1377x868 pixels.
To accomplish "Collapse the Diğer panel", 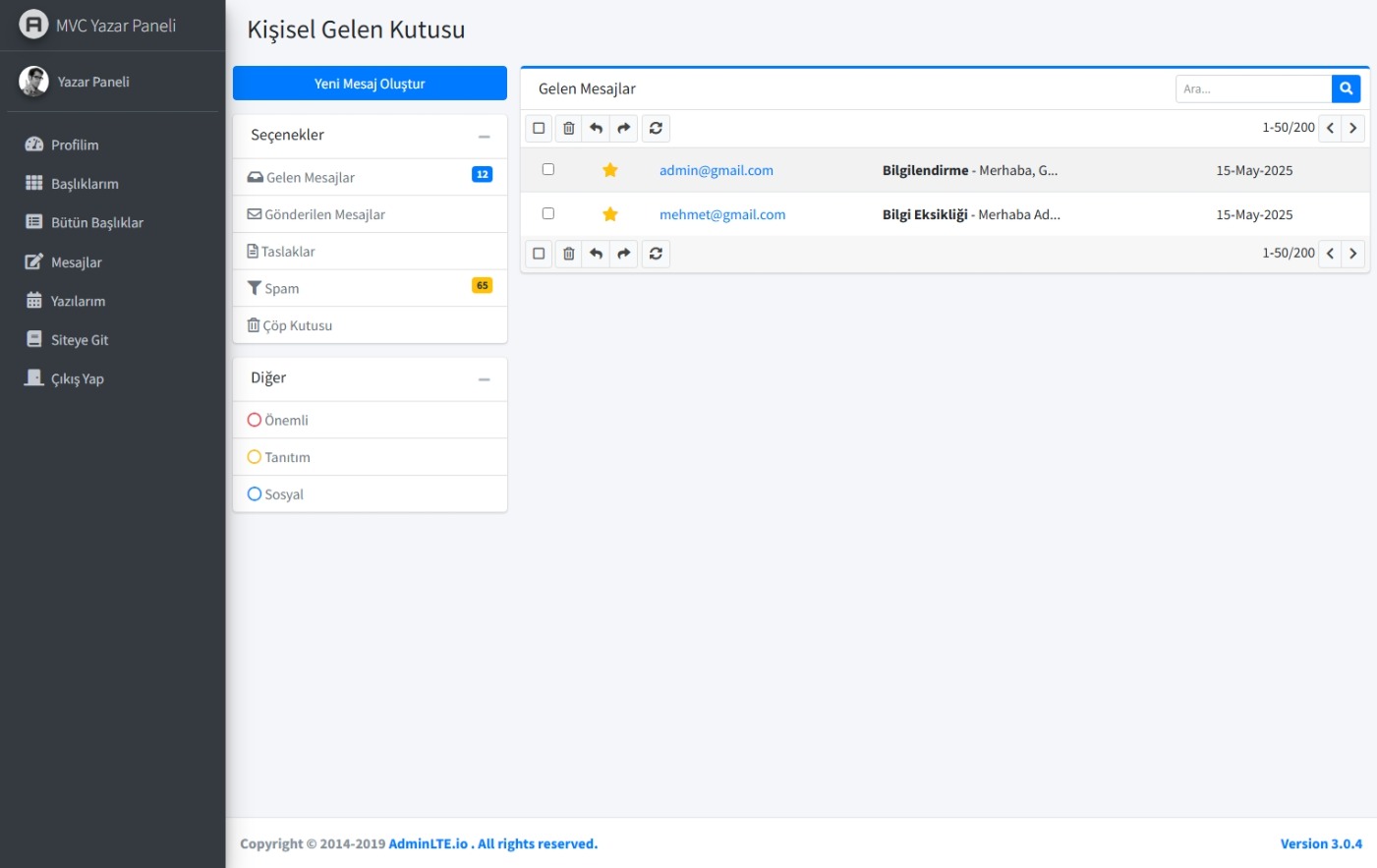I will tap(484, 379).
